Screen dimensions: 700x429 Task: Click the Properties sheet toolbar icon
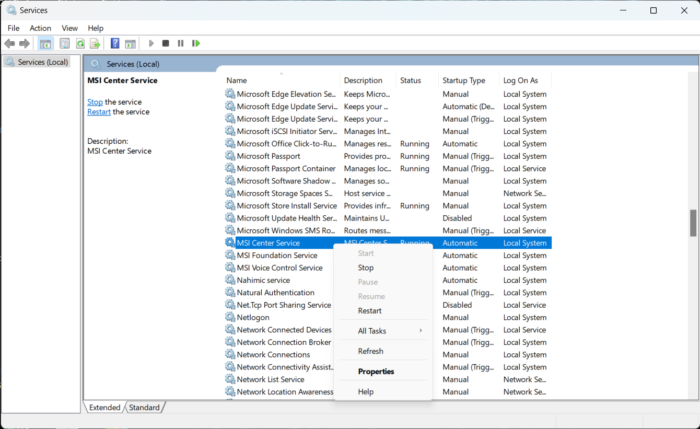tap(65, 43)
